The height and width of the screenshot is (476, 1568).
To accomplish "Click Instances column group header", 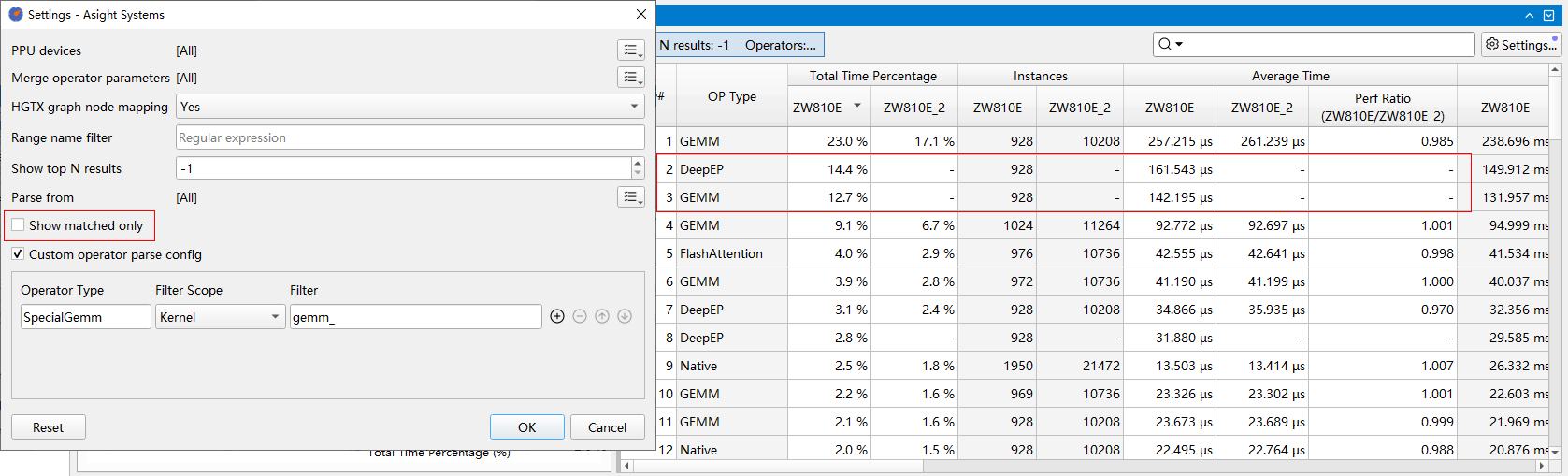I will coord(1041,76).
